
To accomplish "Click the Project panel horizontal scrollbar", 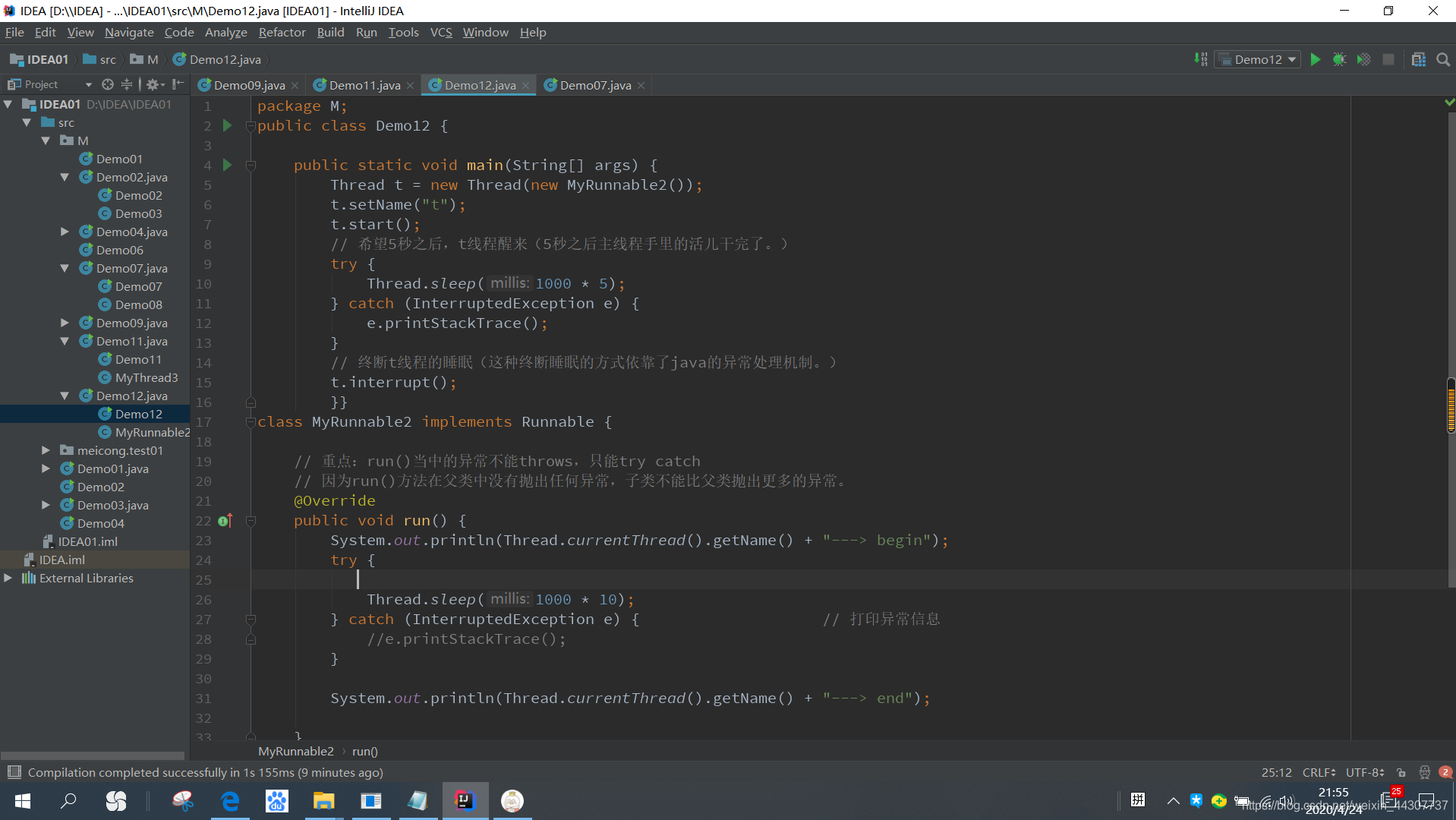I will tap(93, 755).
